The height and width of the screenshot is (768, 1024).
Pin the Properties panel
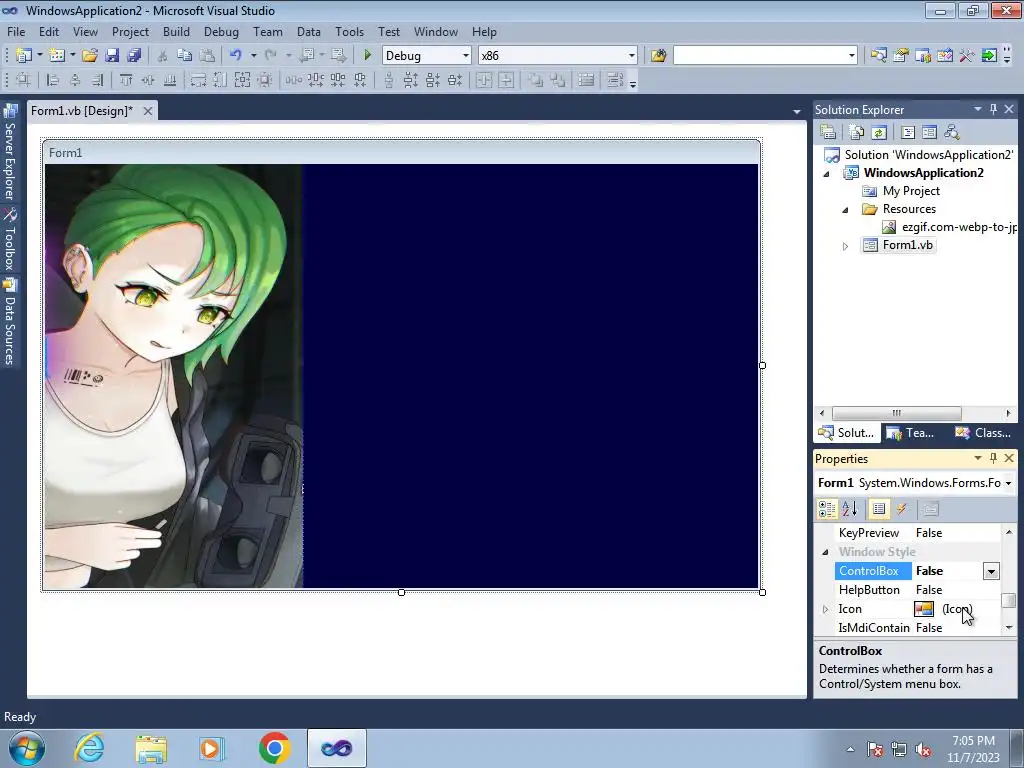click(993, 458)
